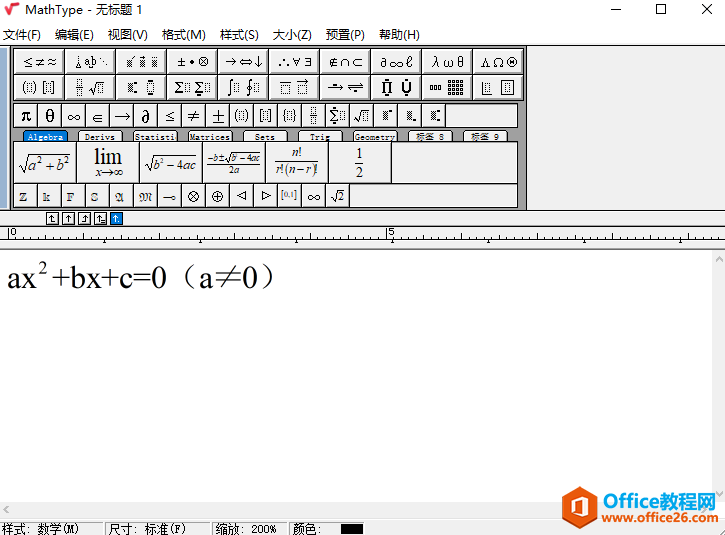This screenshot has height=535, width=725.
Task: Click the circled plus ⊕ symbol
Action: (x=217, y=197)
